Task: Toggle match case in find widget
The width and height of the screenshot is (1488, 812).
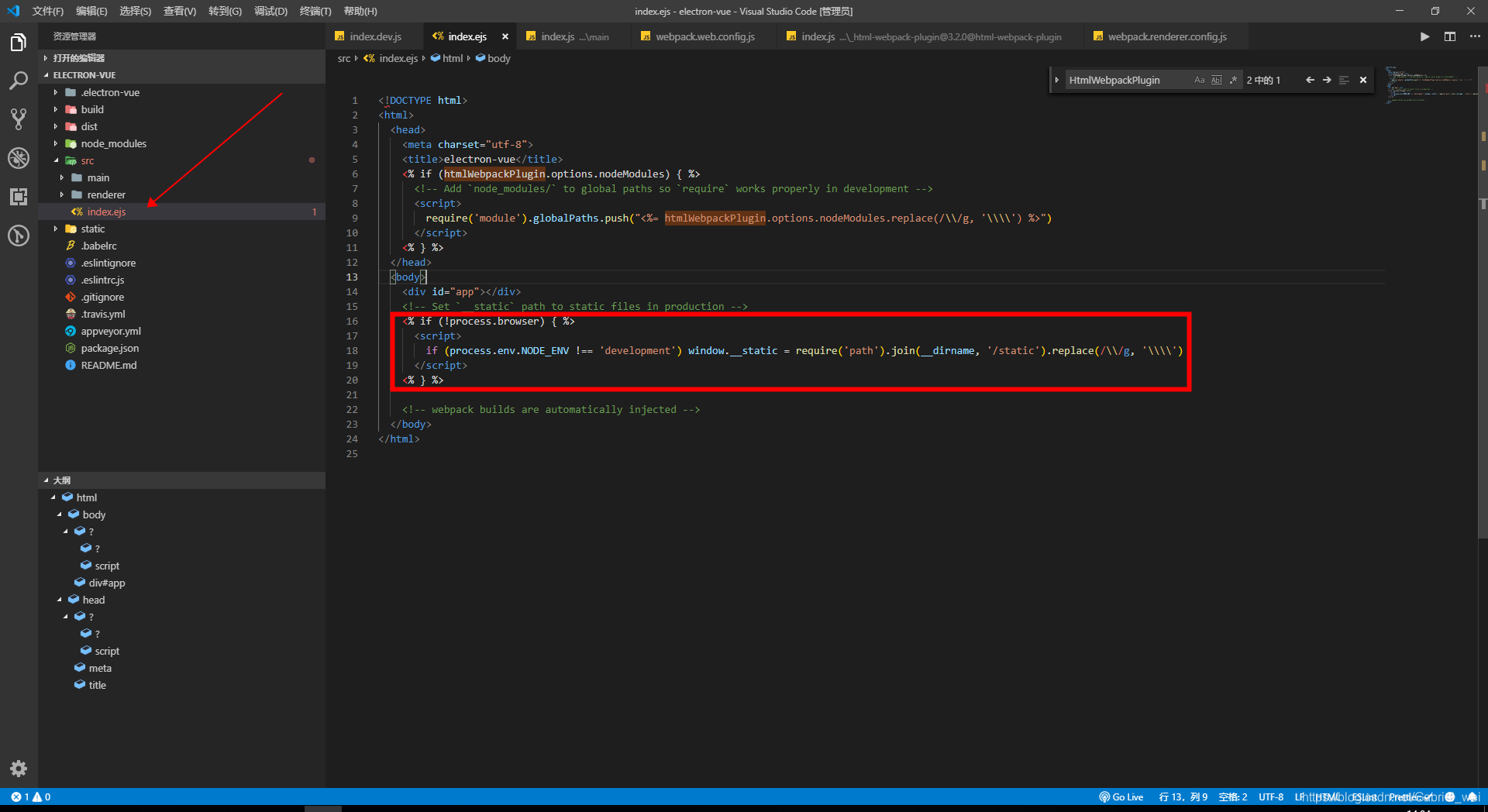Action: click(x=1200, y=80)
